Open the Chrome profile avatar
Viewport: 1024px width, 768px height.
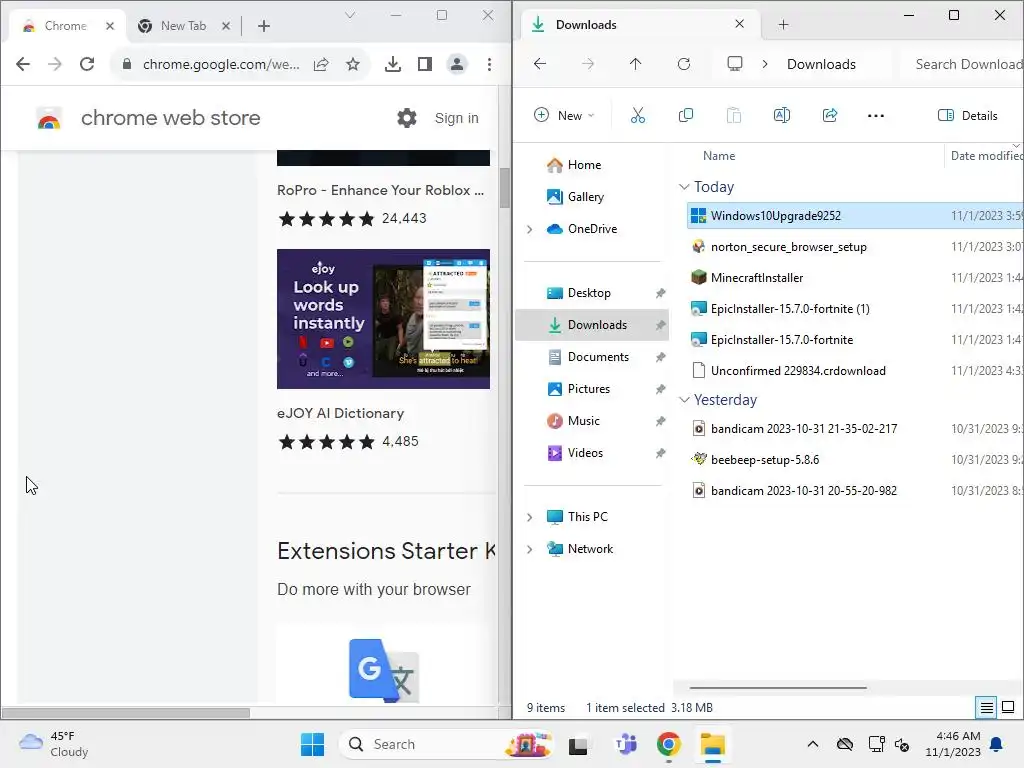pos(456,64)
